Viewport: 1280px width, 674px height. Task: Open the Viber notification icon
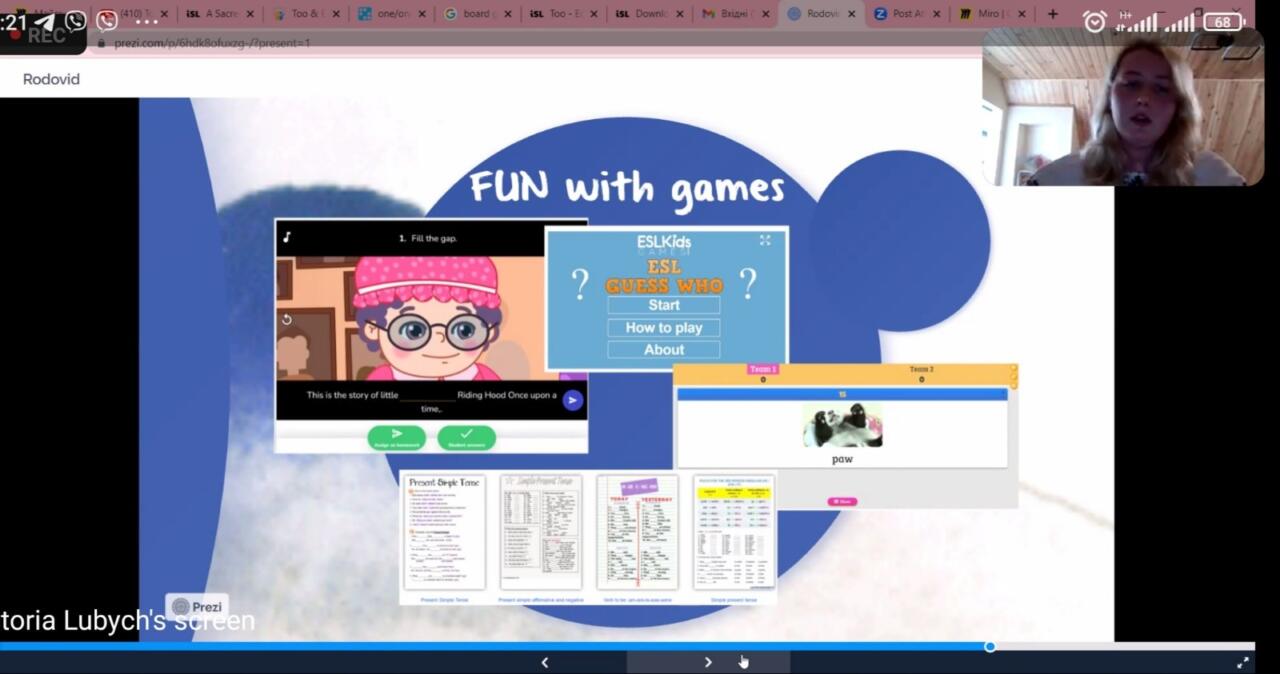click(75, 21)
